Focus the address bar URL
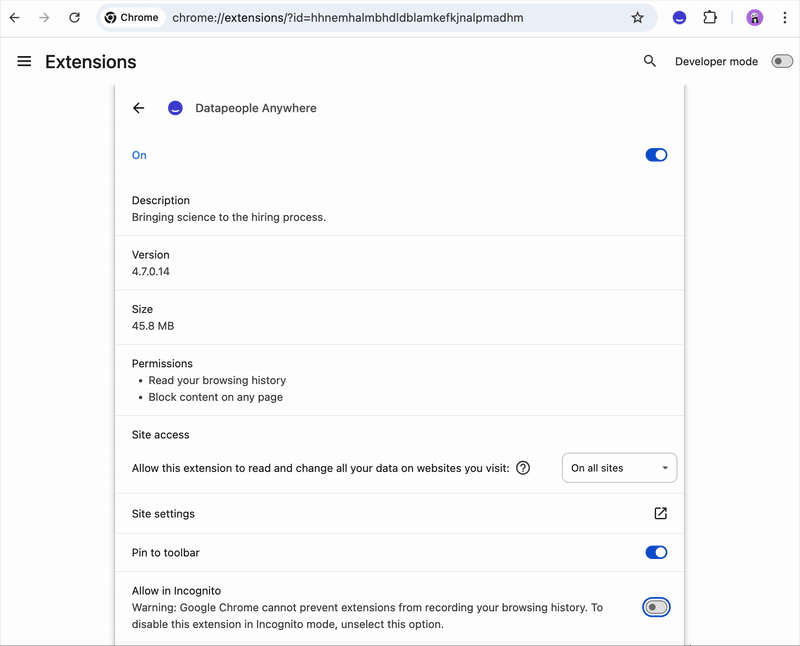This screenshot has width=800, height=646. click(347, 18)
